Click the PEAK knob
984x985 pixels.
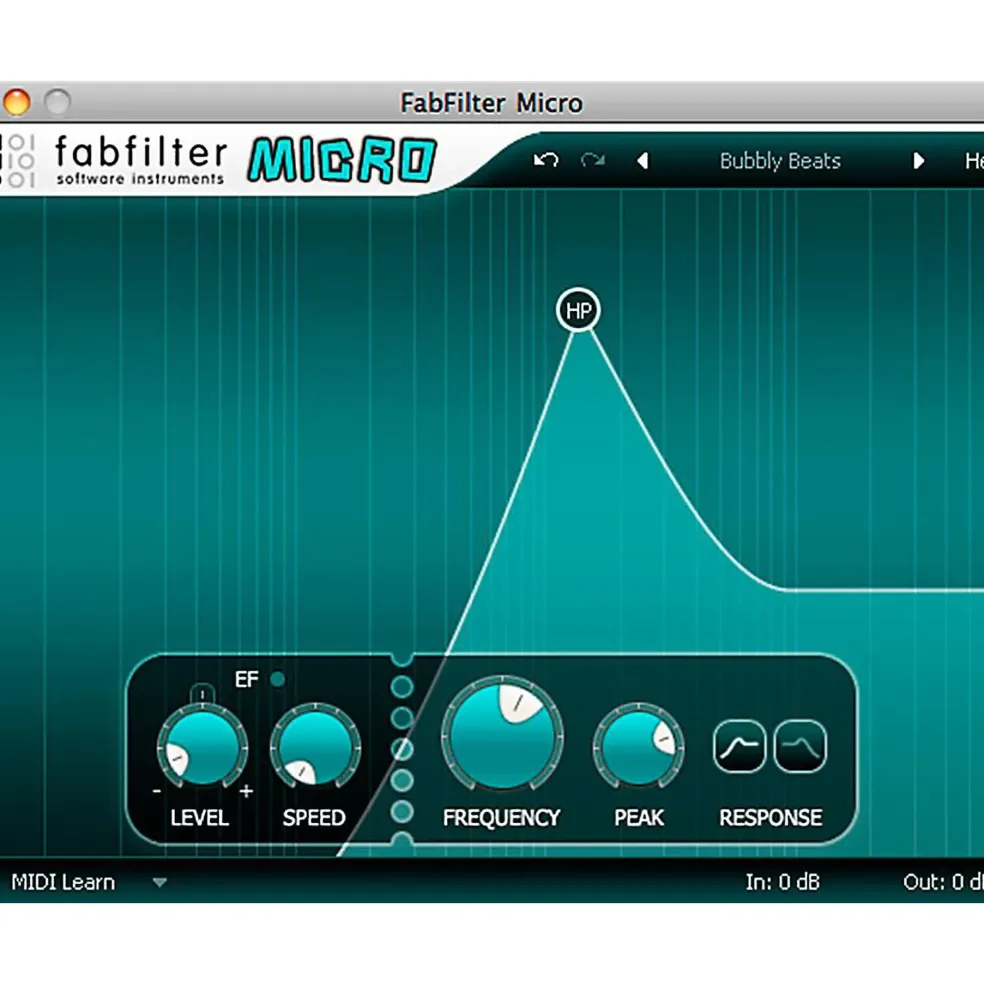638,746
